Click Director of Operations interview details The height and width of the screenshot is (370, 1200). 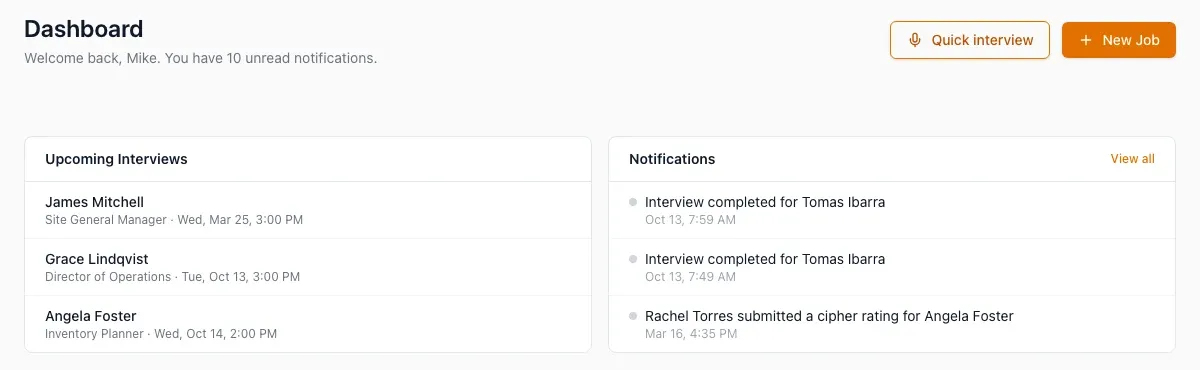coord(172,277)
